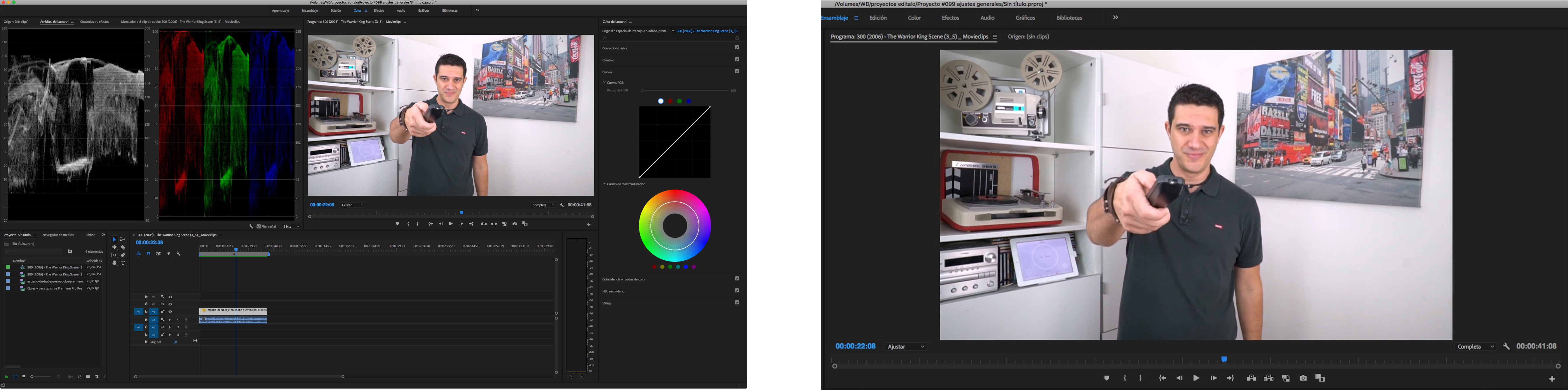
Task: Toggle timeline snap magnet icon
Action: click(x=149, y=254)
